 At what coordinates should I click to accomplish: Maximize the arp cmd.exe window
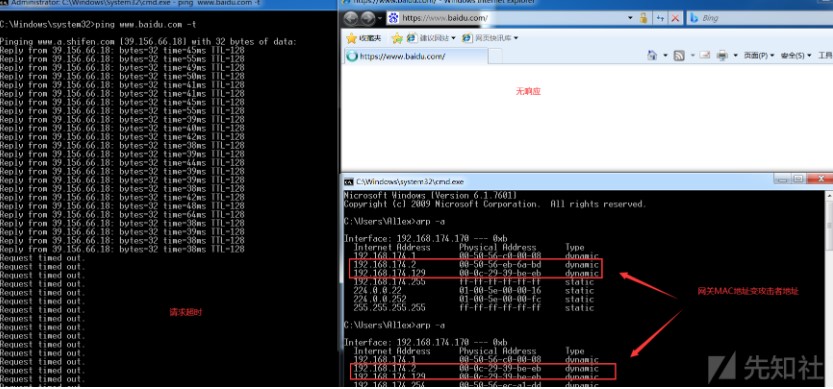pos(798,179)
